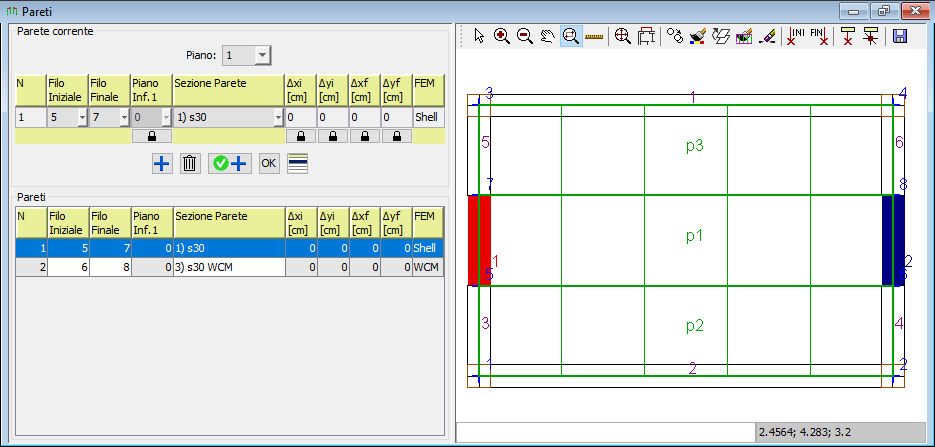Select wall row '3) s30 WCM'
The height and width of the screenshot is (447, 935).
coord(230,268)
